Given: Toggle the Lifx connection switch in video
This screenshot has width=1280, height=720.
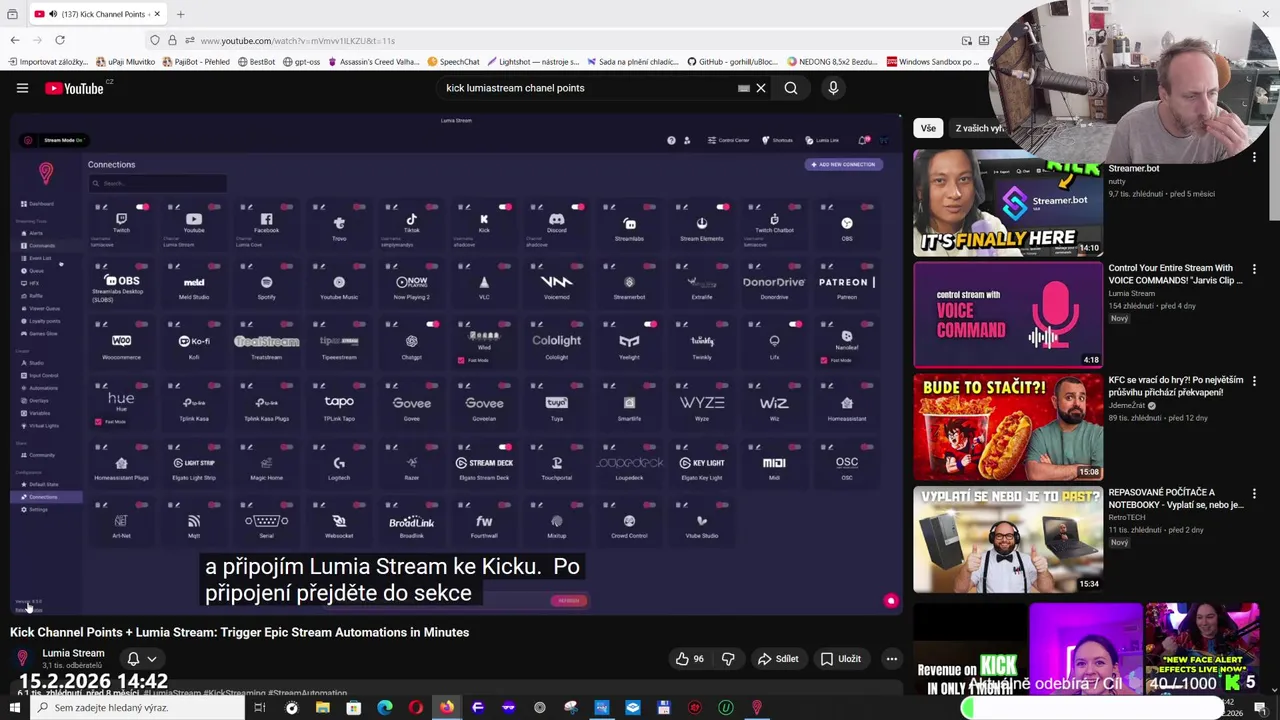Looking at the screenshot, I should coord(795,325).
